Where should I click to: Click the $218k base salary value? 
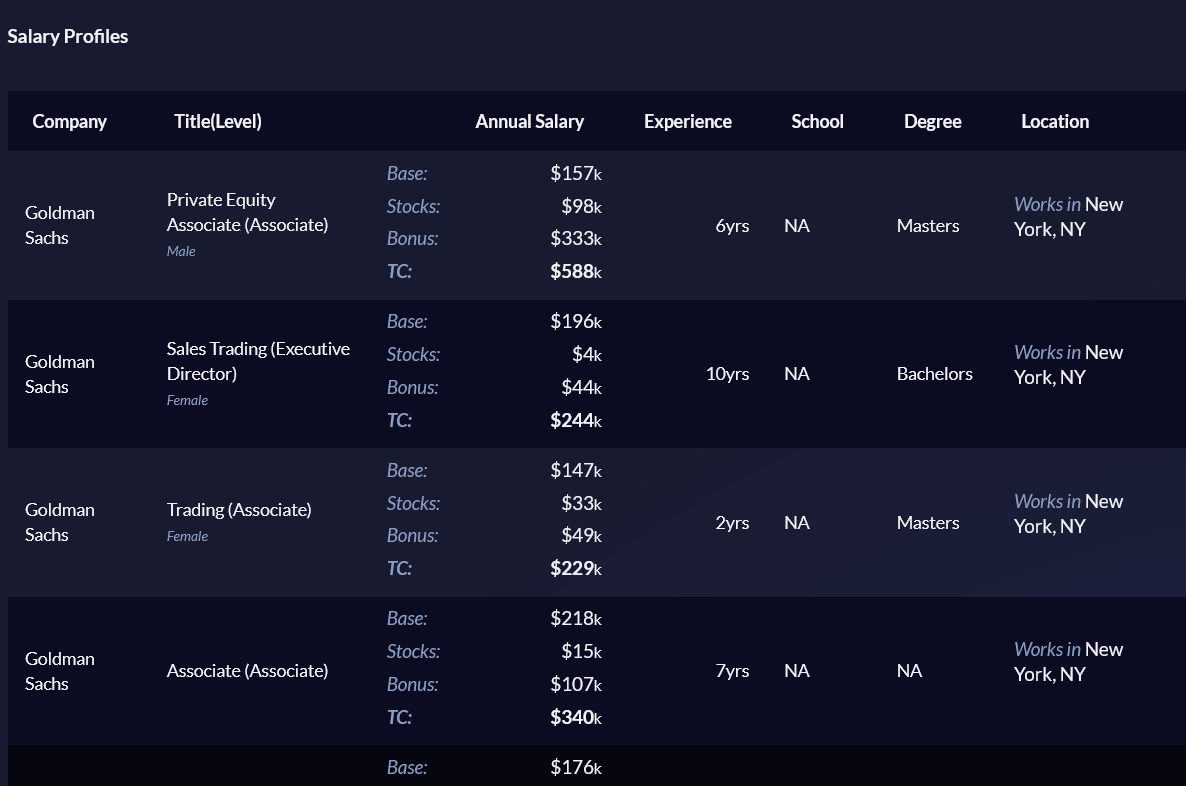tap(576, 619)
